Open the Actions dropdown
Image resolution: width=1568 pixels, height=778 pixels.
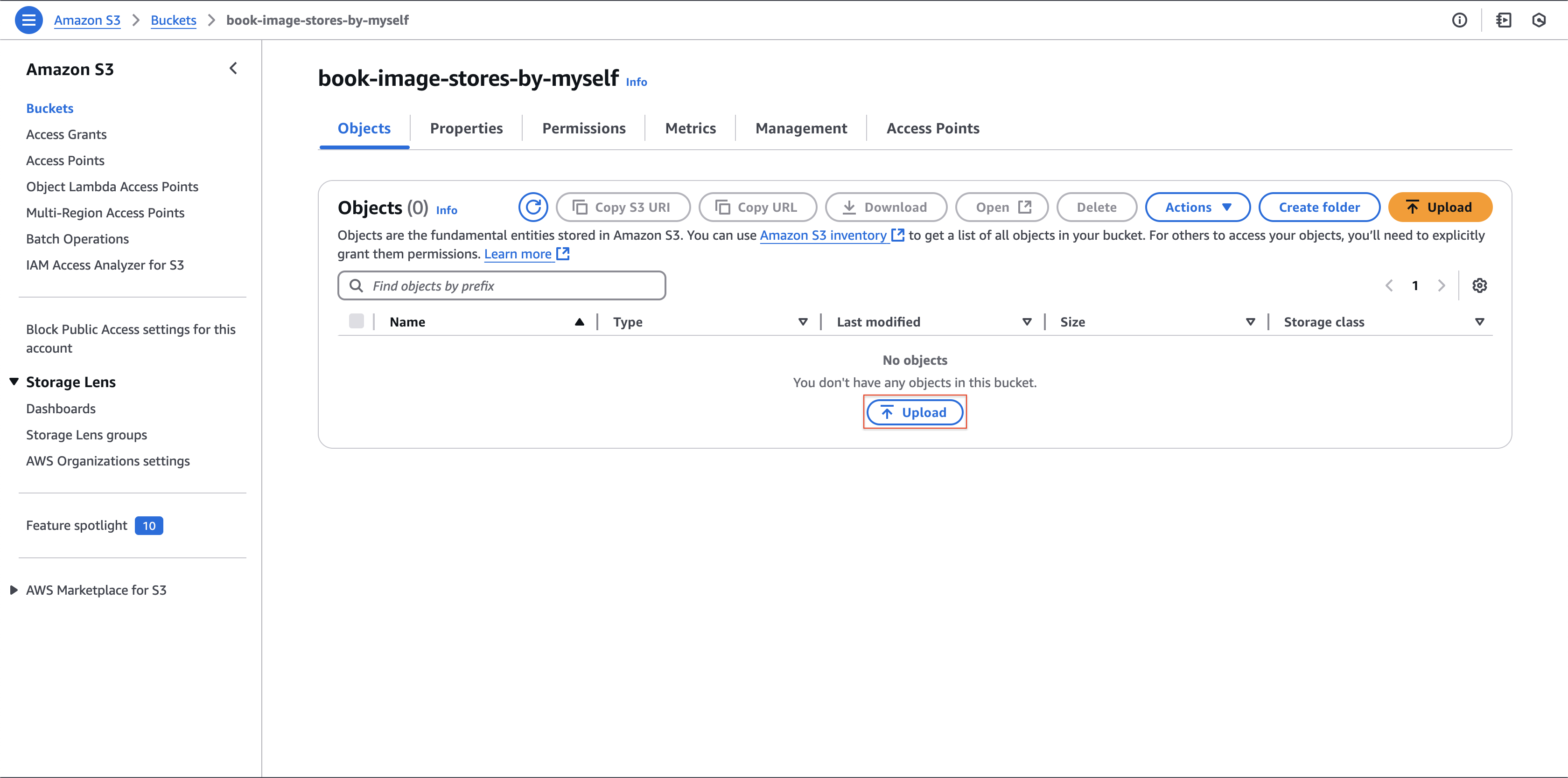(x=1197, y=208)
